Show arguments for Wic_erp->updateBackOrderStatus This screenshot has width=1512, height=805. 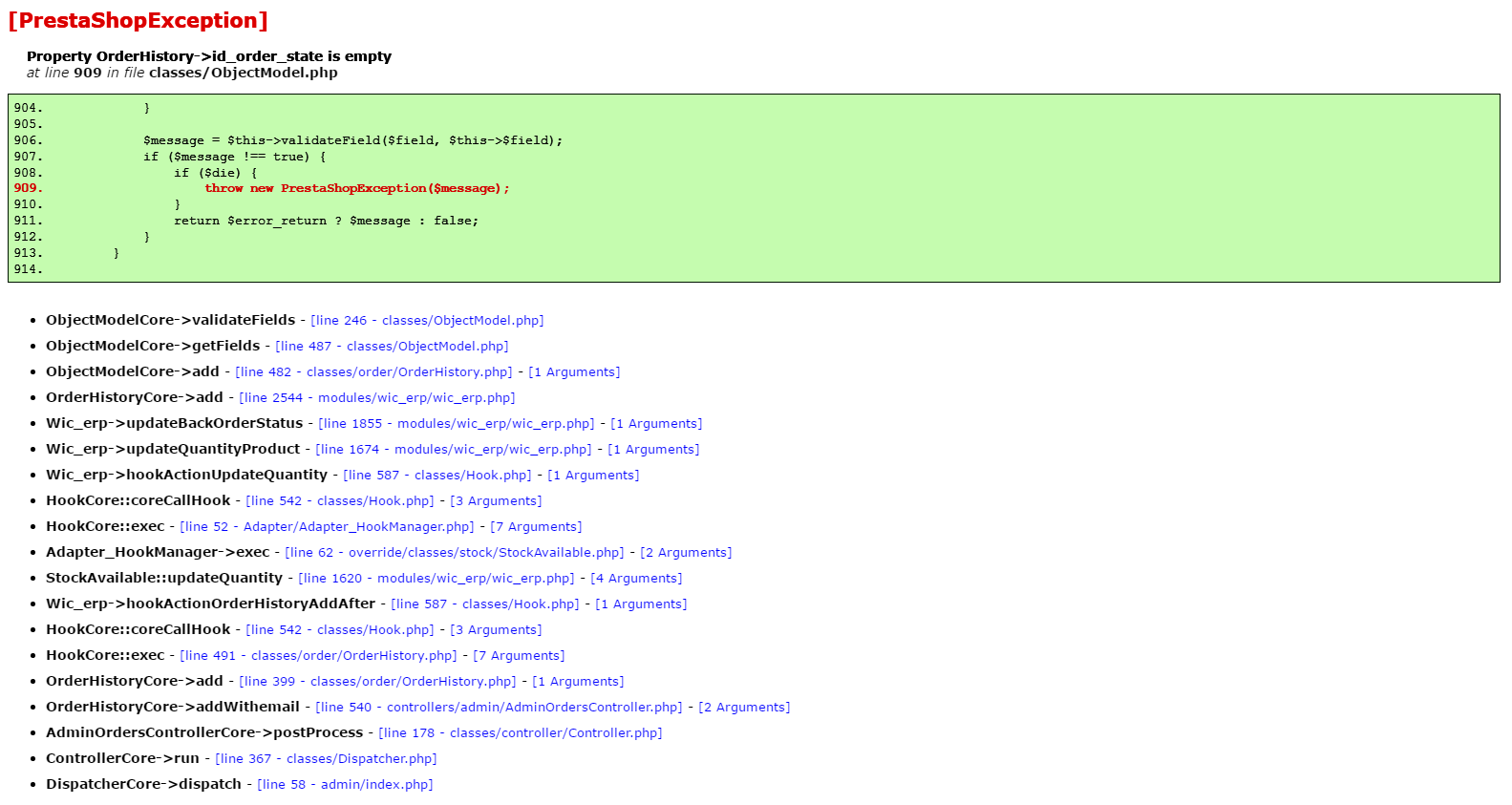(x=656, y=424)
